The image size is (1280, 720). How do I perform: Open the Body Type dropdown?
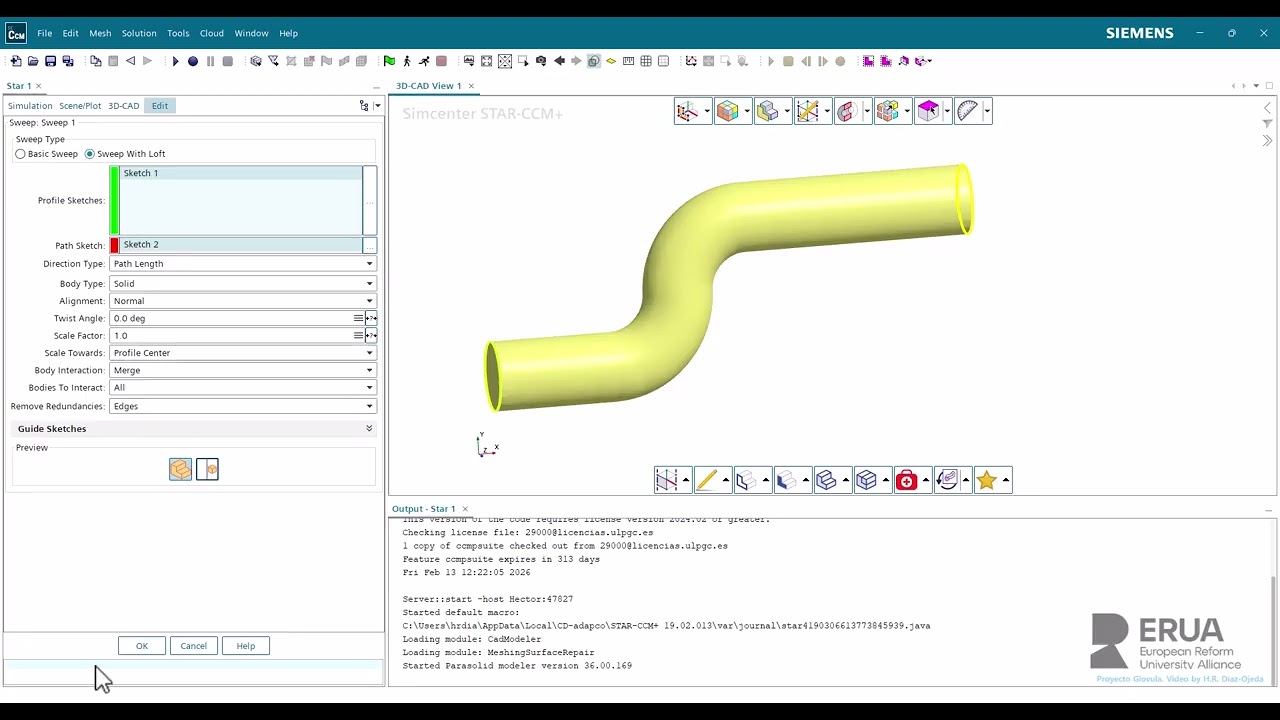tap(243, 284)
